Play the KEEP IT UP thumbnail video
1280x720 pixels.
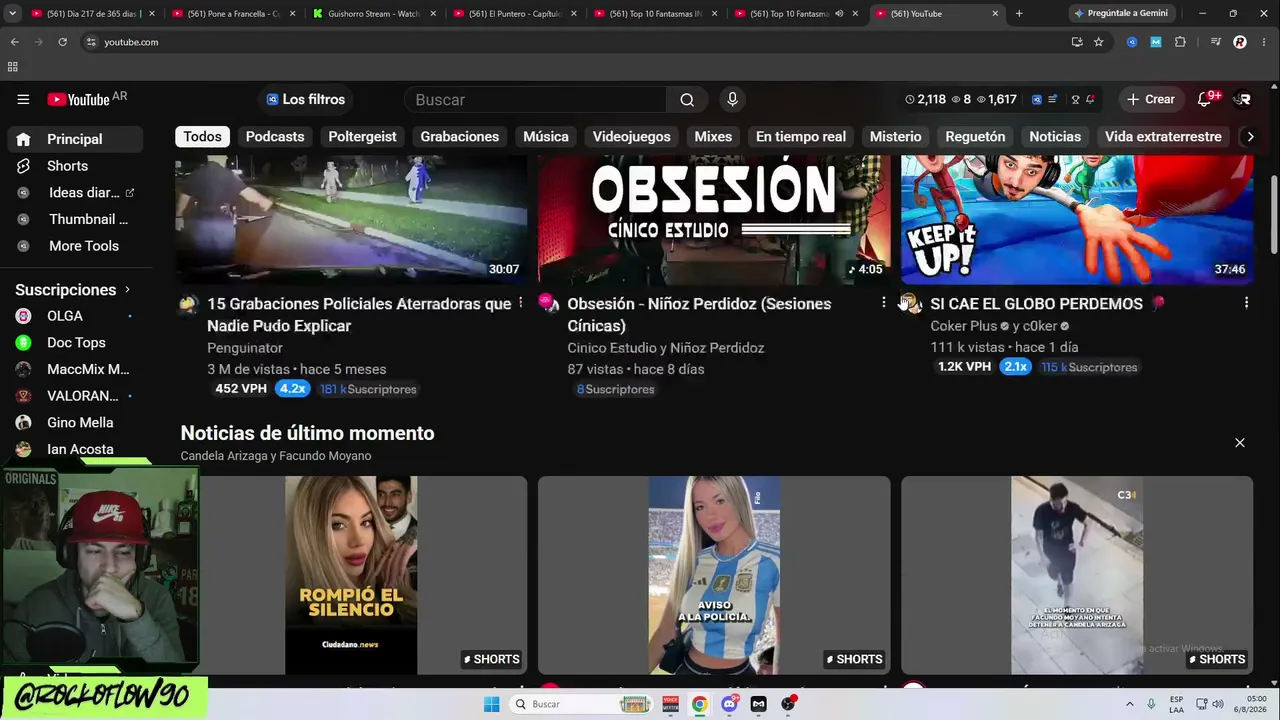tap(1077, 220)
